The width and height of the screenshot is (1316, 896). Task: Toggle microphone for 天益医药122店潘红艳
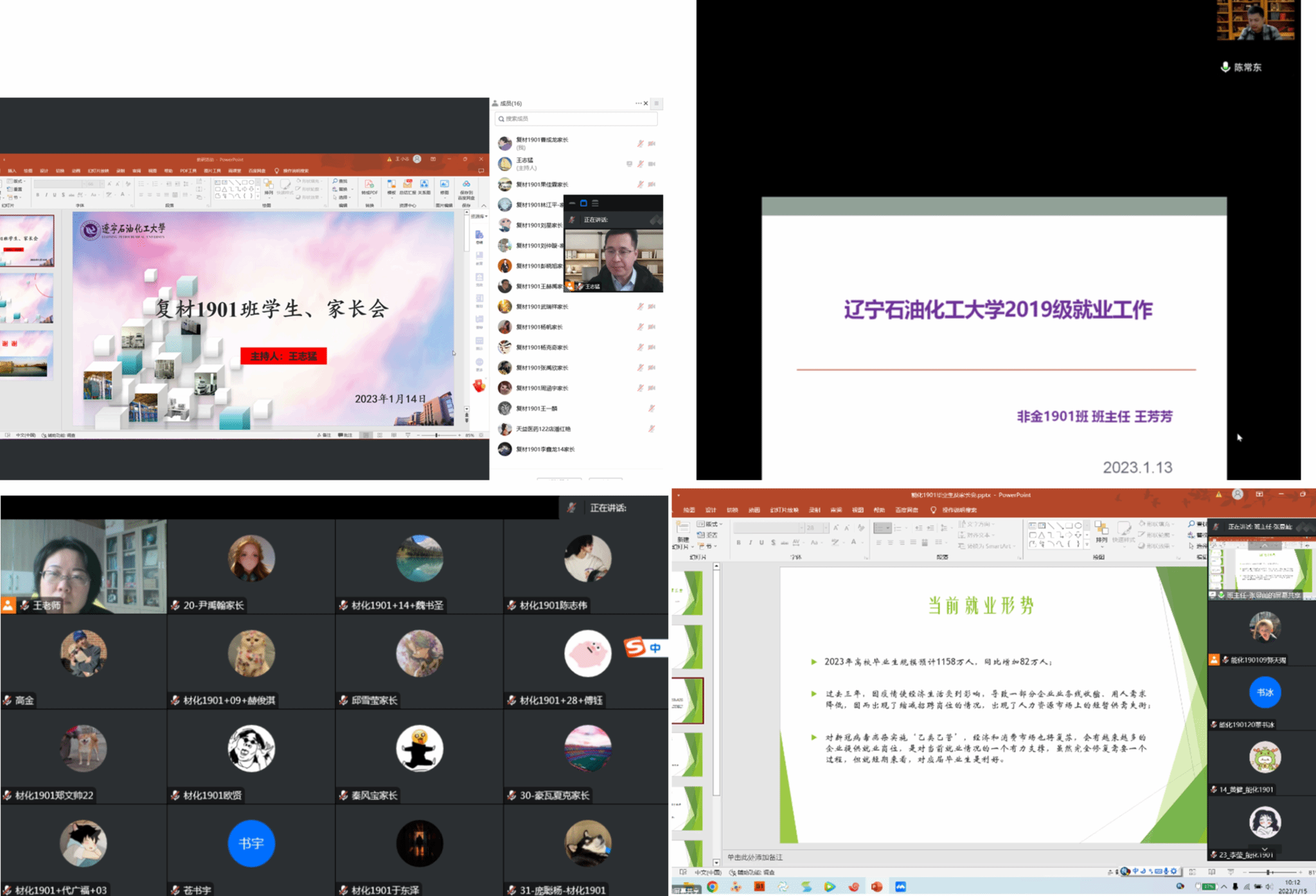point(652,428)
